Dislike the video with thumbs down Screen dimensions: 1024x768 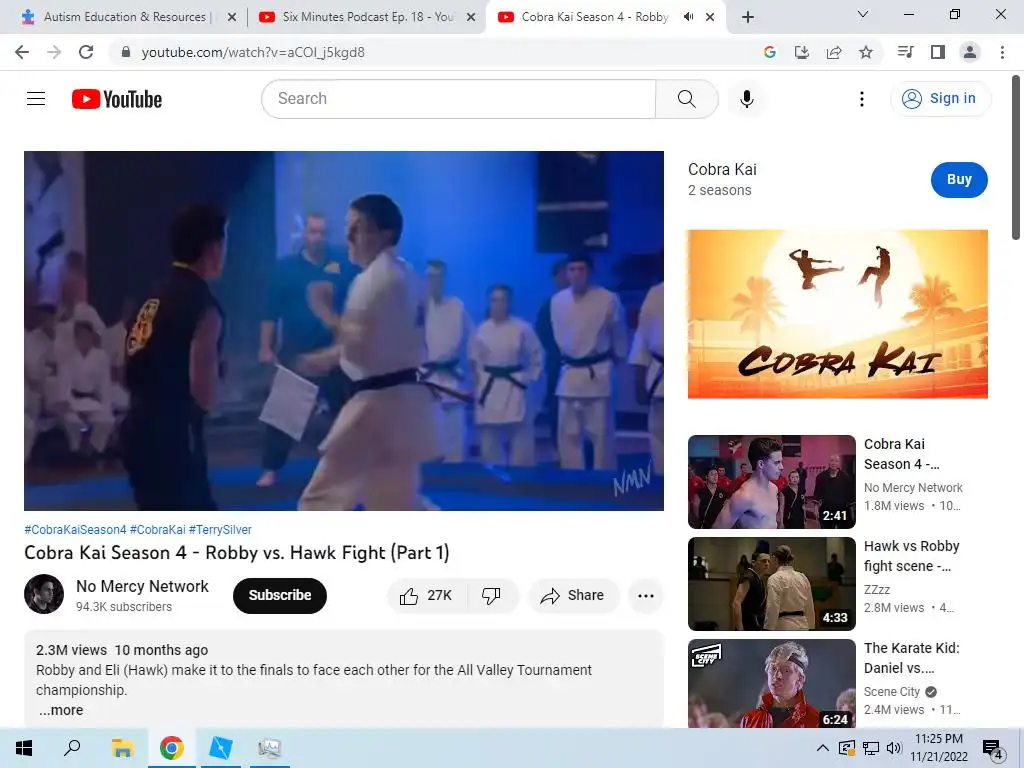[491, 595]
